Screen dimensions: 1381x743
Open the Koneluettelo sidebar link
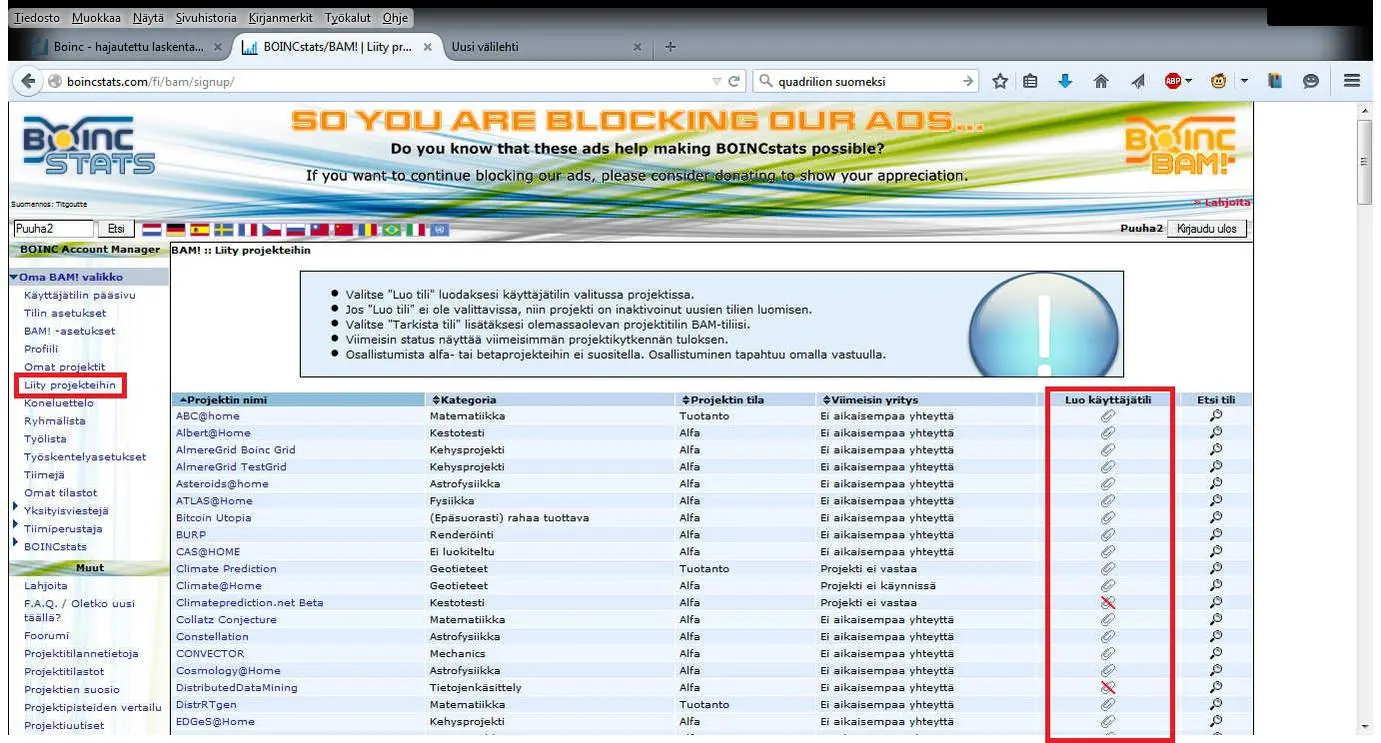click(x=59, y=403)
